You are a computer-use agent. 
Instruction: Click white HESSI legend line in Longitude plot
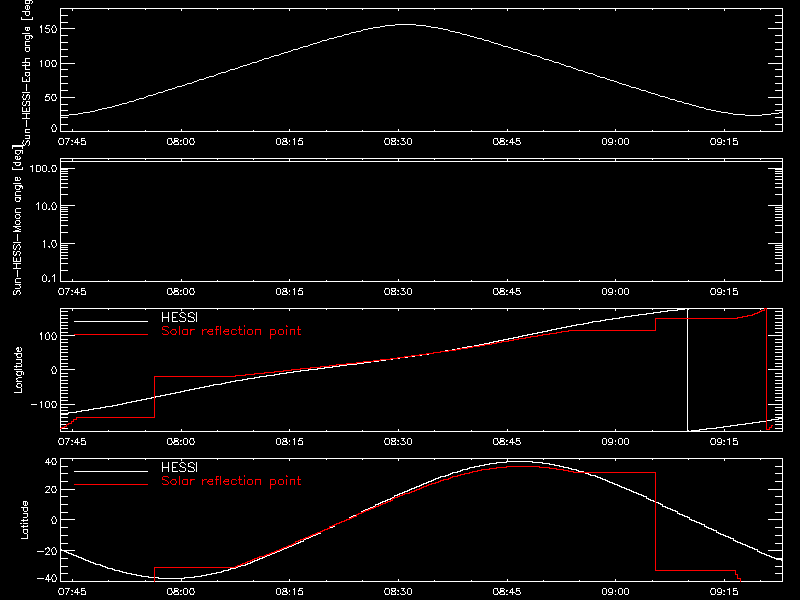pyautogui.click(x=111, y=321)
